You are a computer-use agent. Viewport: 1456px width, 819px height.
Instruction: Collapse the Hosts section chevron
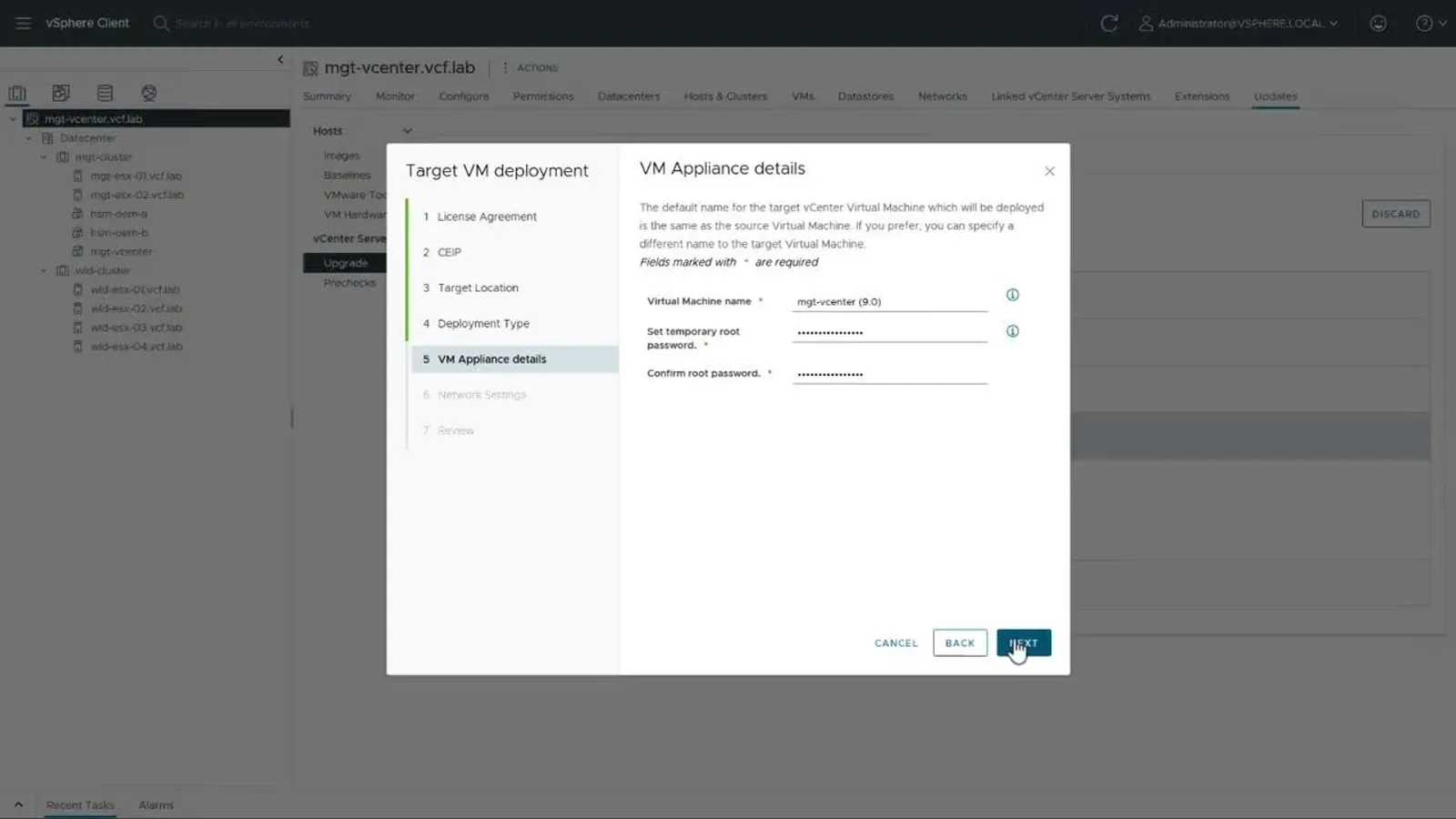point(407,131)
